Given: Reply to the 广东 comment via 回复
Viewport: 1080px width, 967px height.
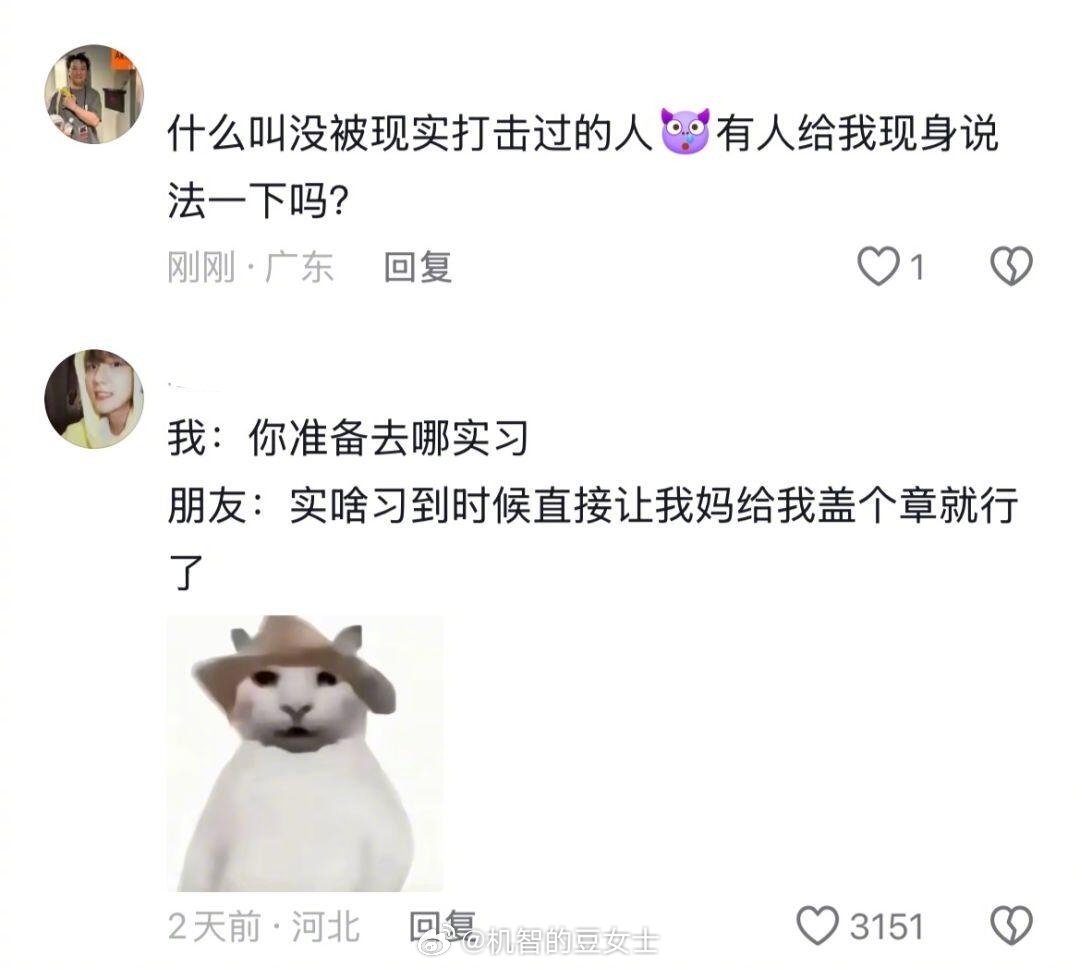Looking at the screenshot, I should coord(417,267).
